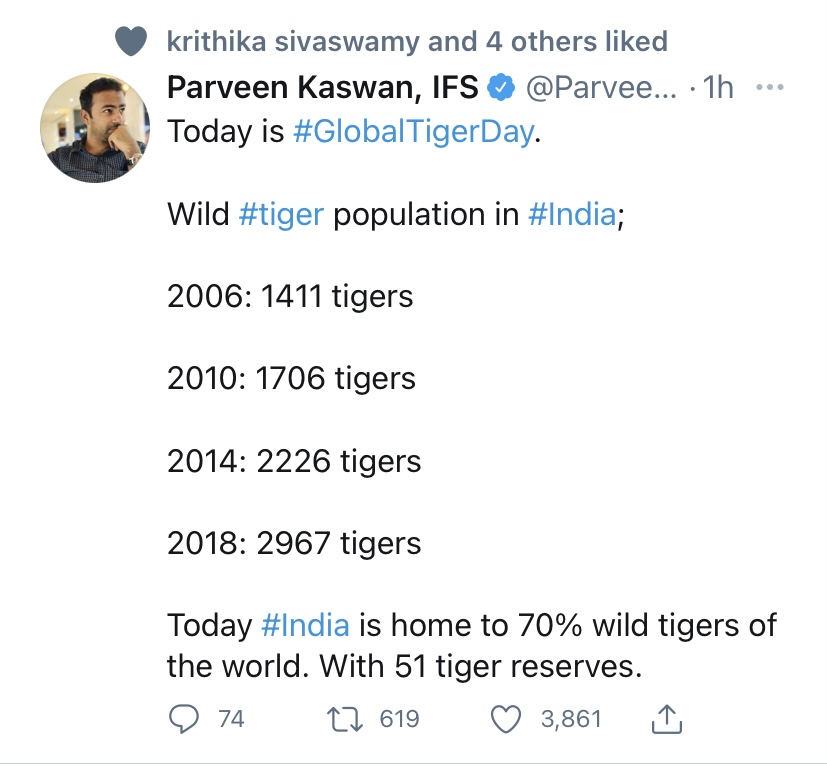Click the 3,861 likes count
This screenshot has width=827, height=766.
[x=571, y=719]
